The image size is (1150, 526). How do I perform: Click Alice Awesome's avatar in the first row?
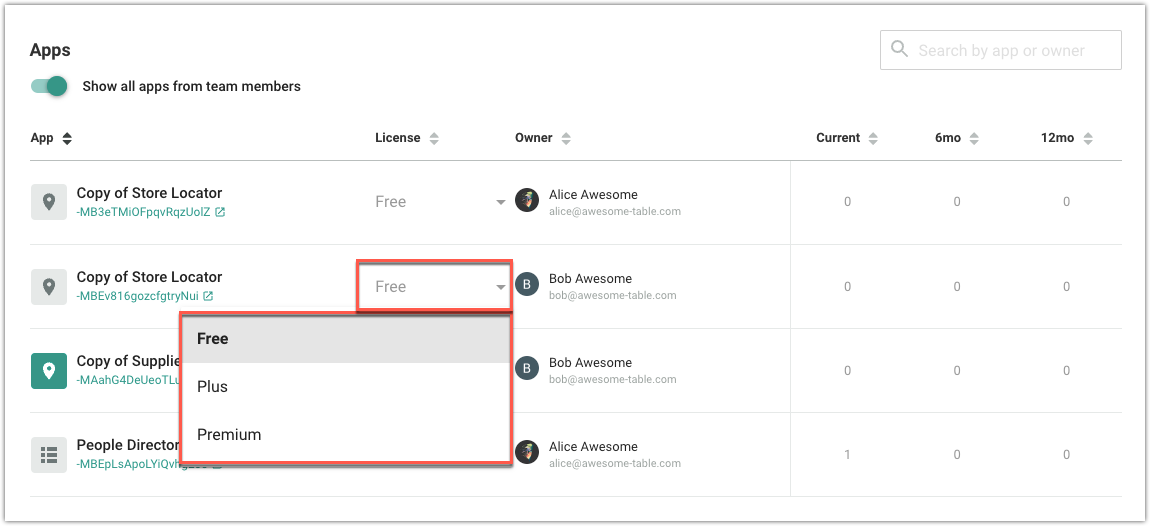(527, 201)
